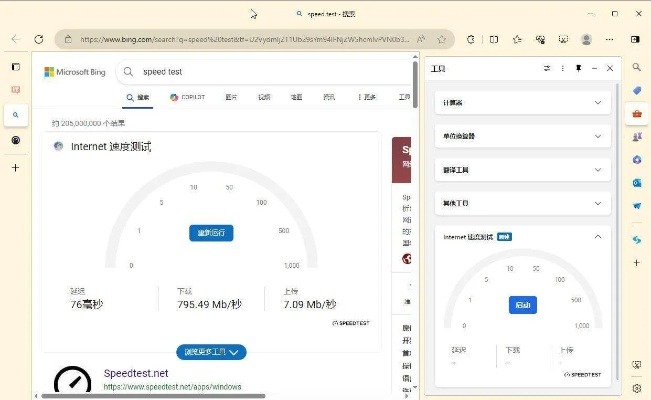Click the shopping tag sidebar icon

click(x=637, y=90)
